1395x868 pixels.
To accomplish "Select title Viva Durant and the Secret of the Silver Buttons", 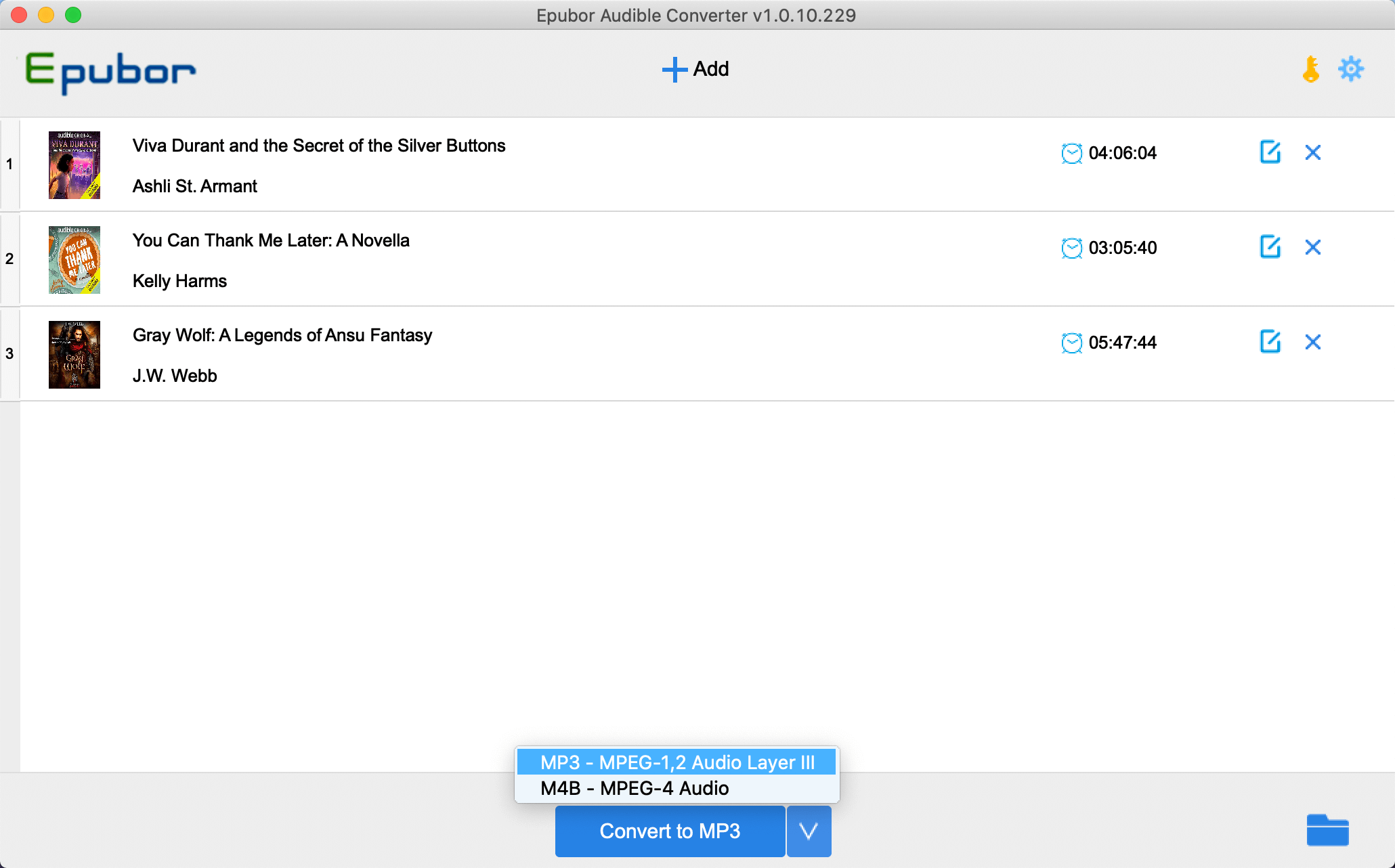I will pyautogui.click(x=319, y=146).
